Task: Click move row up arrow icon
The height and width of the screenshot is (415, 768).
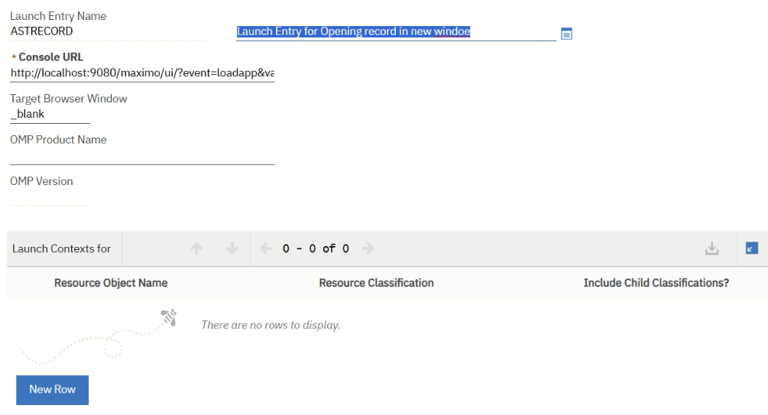Action: [x=196, y=248]
